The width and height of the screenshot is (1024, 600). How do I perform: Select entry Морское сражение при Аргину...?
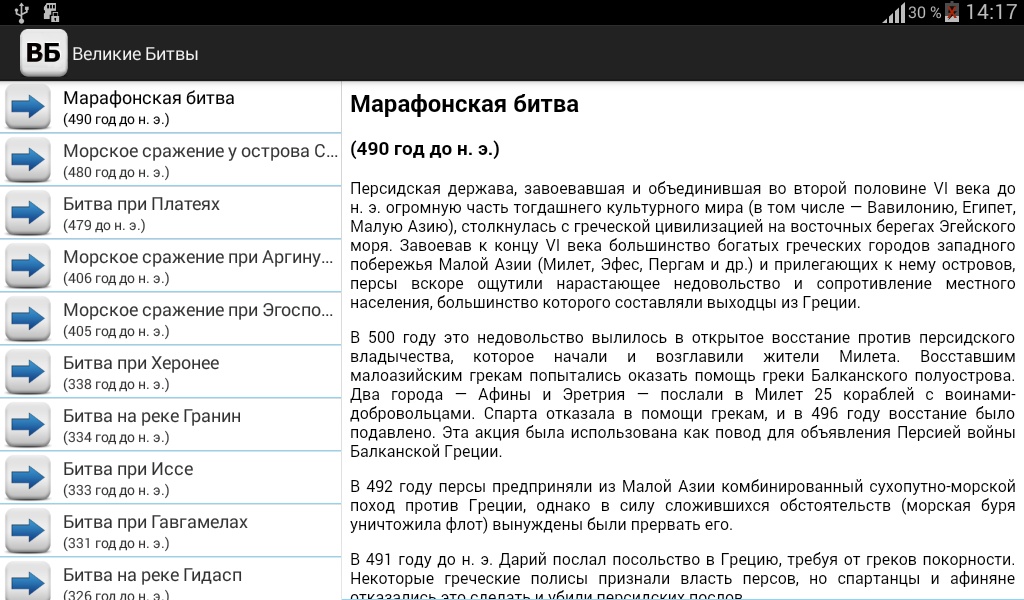point(170,266)
